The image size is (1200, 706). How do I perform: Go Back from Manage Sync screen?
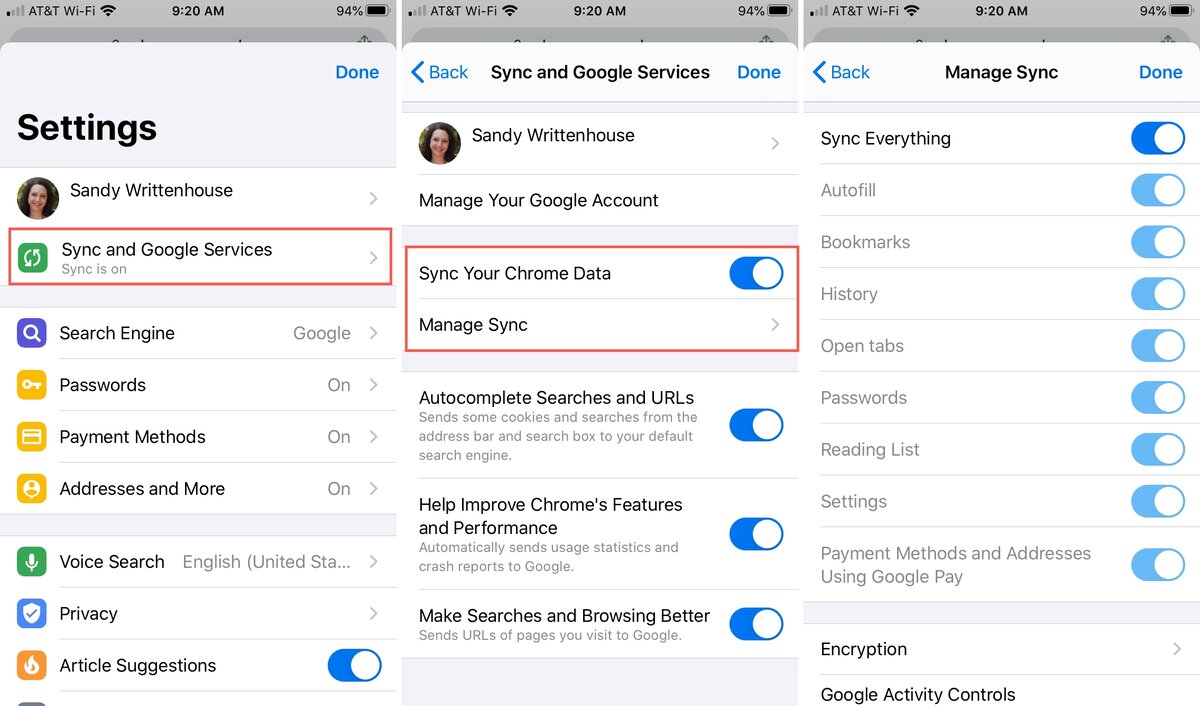coord(841,72)
